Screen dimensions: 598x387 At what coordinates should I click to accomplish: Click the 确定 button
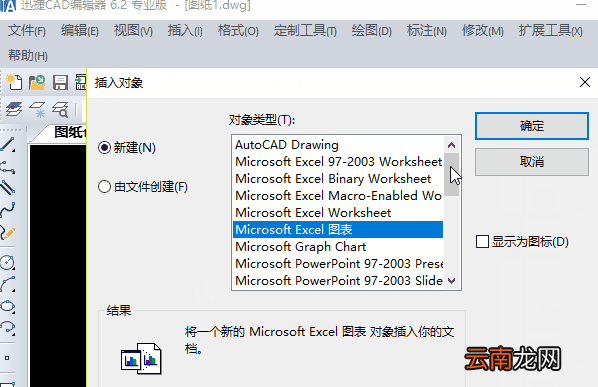(532, 126)
